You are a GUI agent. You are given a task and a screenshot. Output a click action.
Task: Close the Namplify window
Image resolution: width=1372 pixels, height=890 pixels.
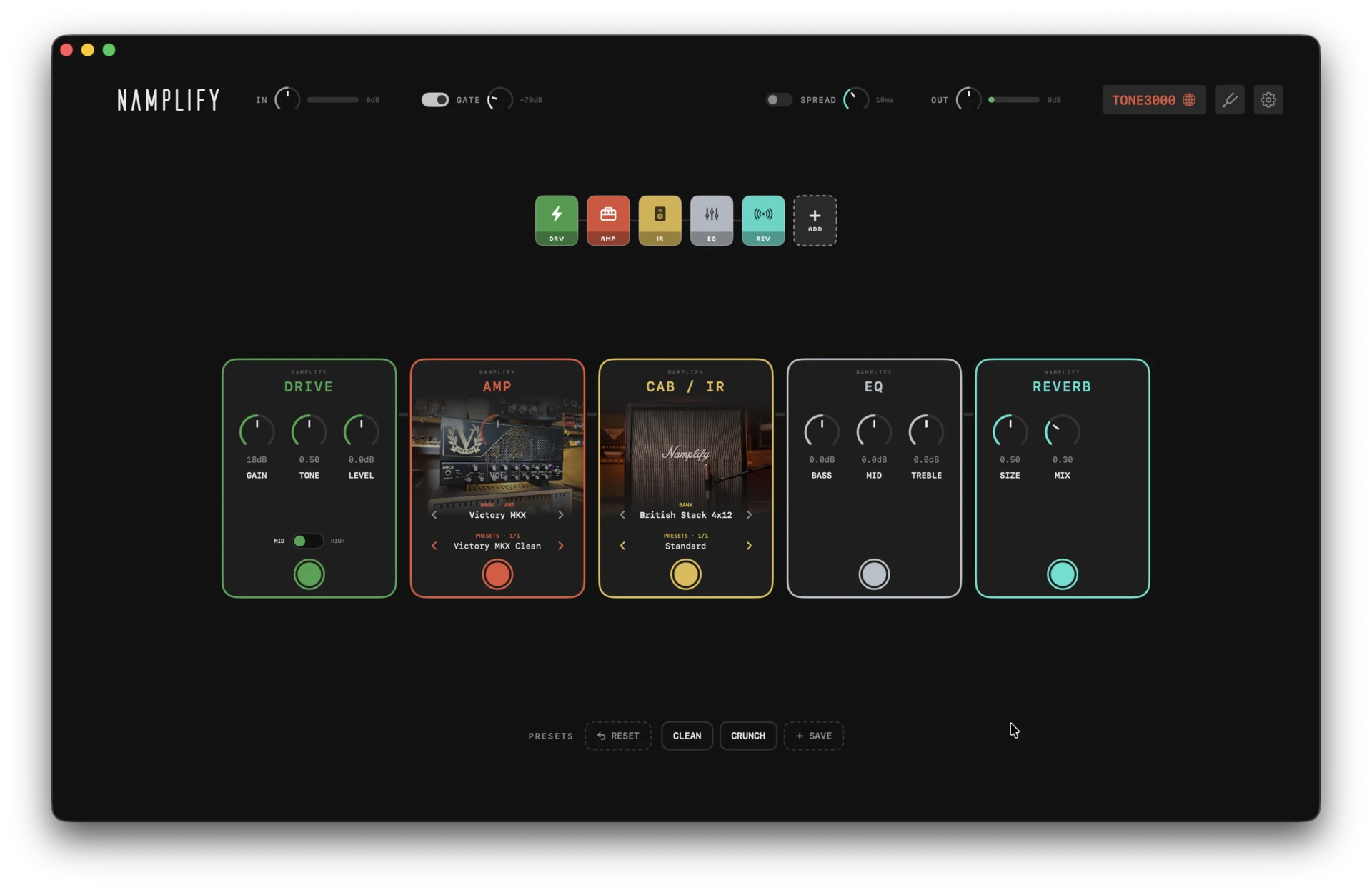(66, 50)
